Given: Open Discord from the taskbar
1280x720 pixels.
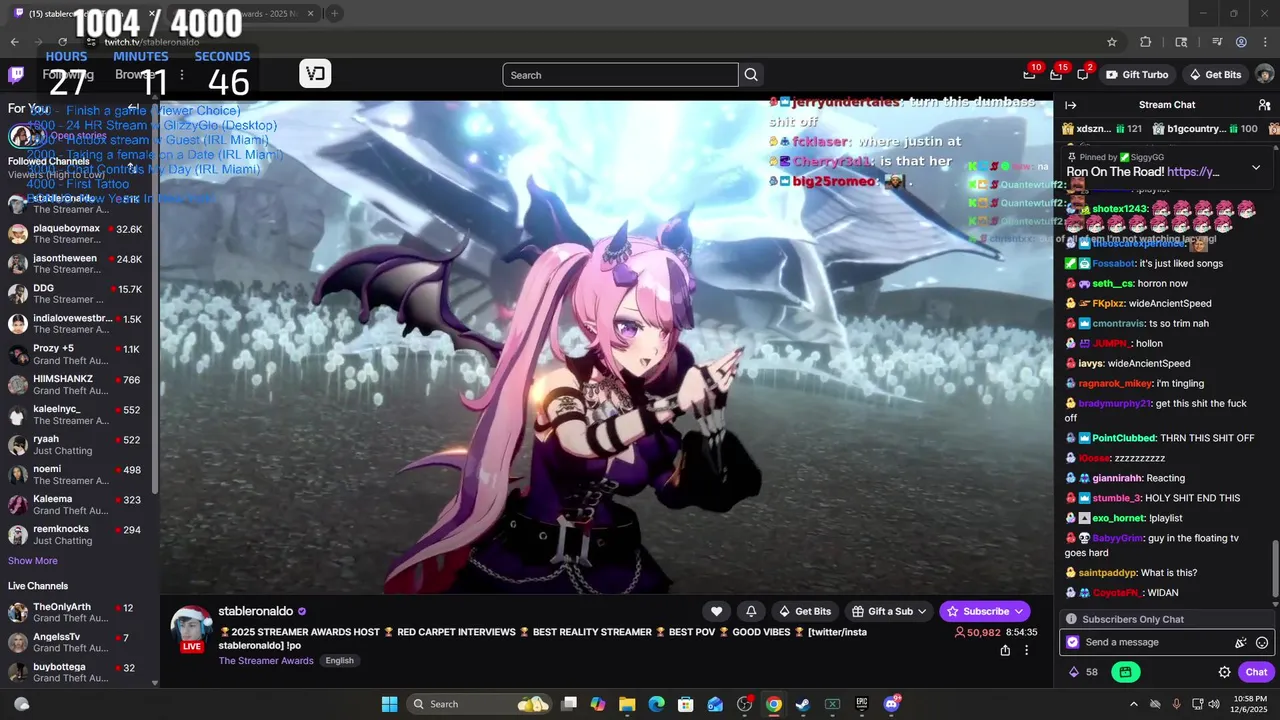Looking at the screenshot, I should (891, 704).
